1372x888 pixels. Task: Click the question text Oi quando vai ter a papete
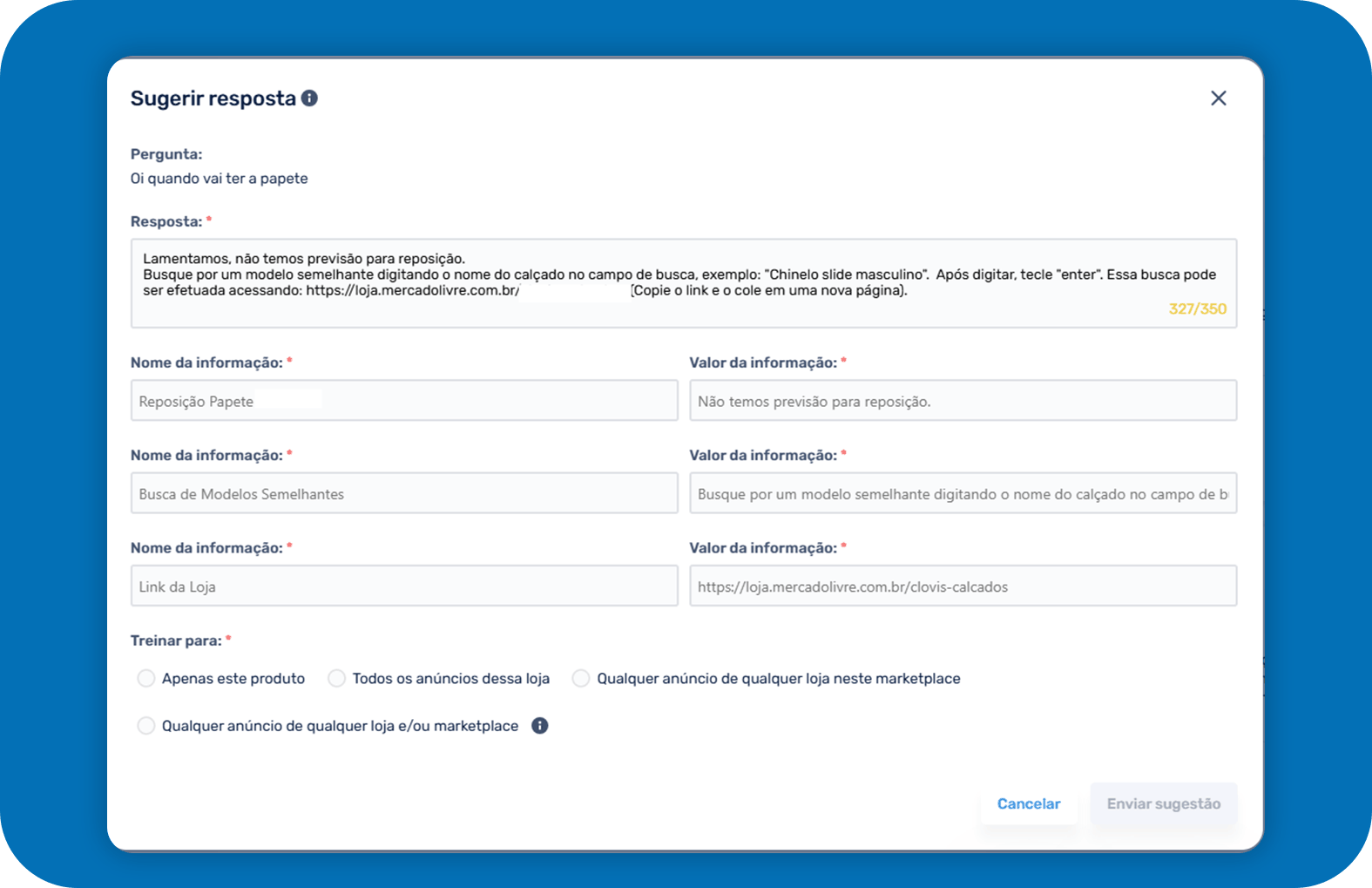click(x=220, y=179)
